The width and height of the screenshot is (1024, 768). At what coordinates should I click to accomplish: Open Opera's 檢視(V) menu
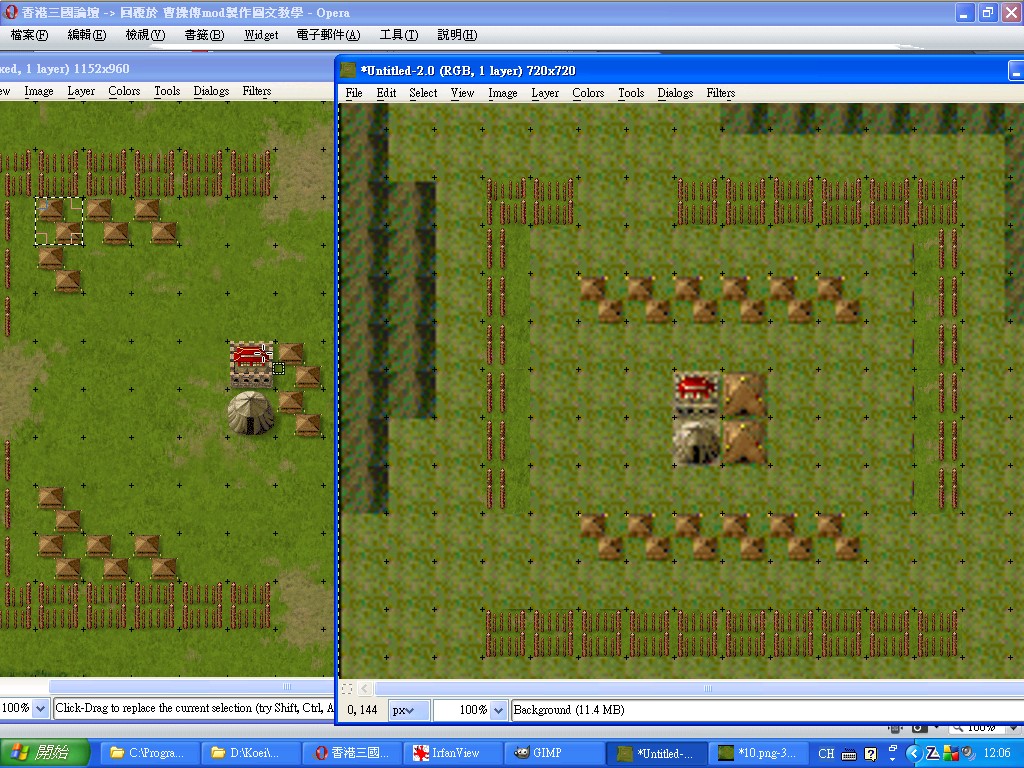[145, 35]
